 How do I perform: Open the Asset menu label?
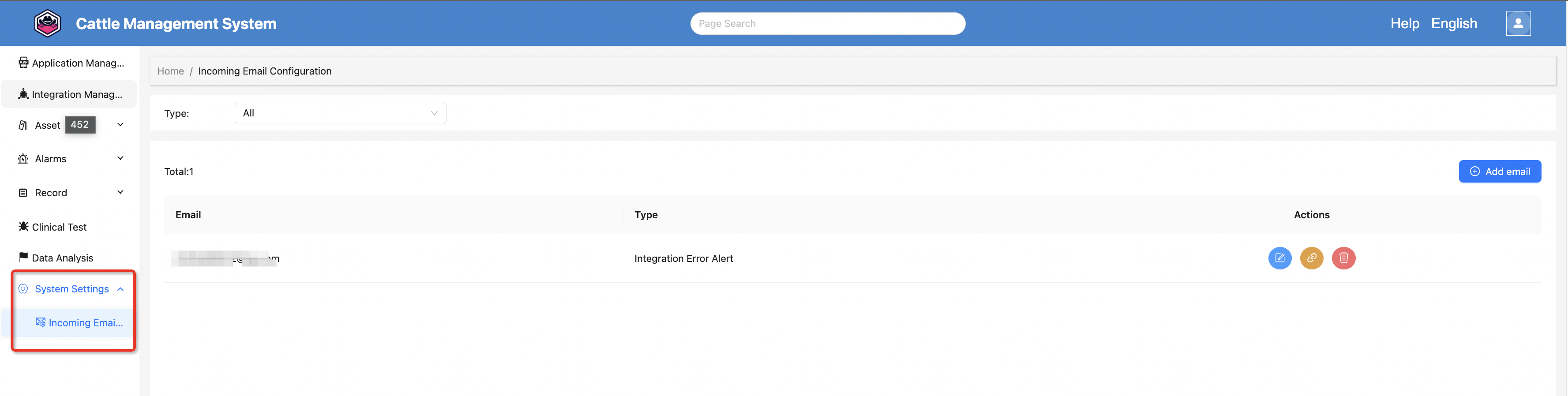tap(48, 125)
